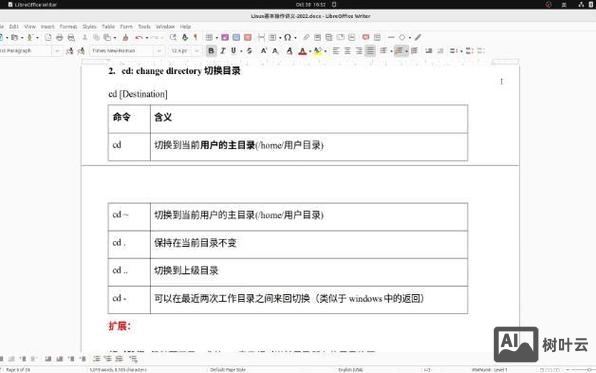Open the Help menu
Screen dimensions: 596x373
(185, 27)
